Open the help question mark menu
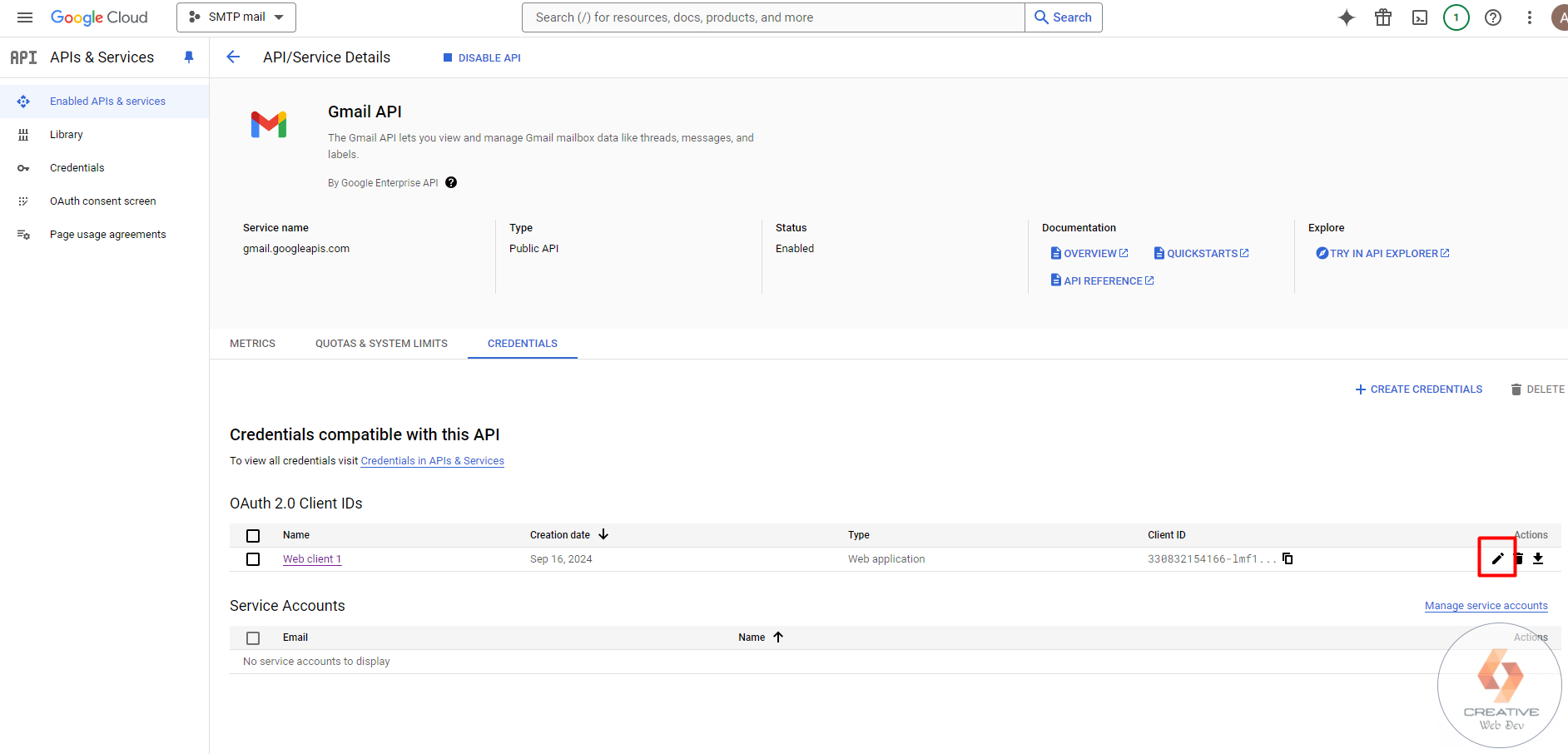1568x754 pixels. [x=1493, y=17]
